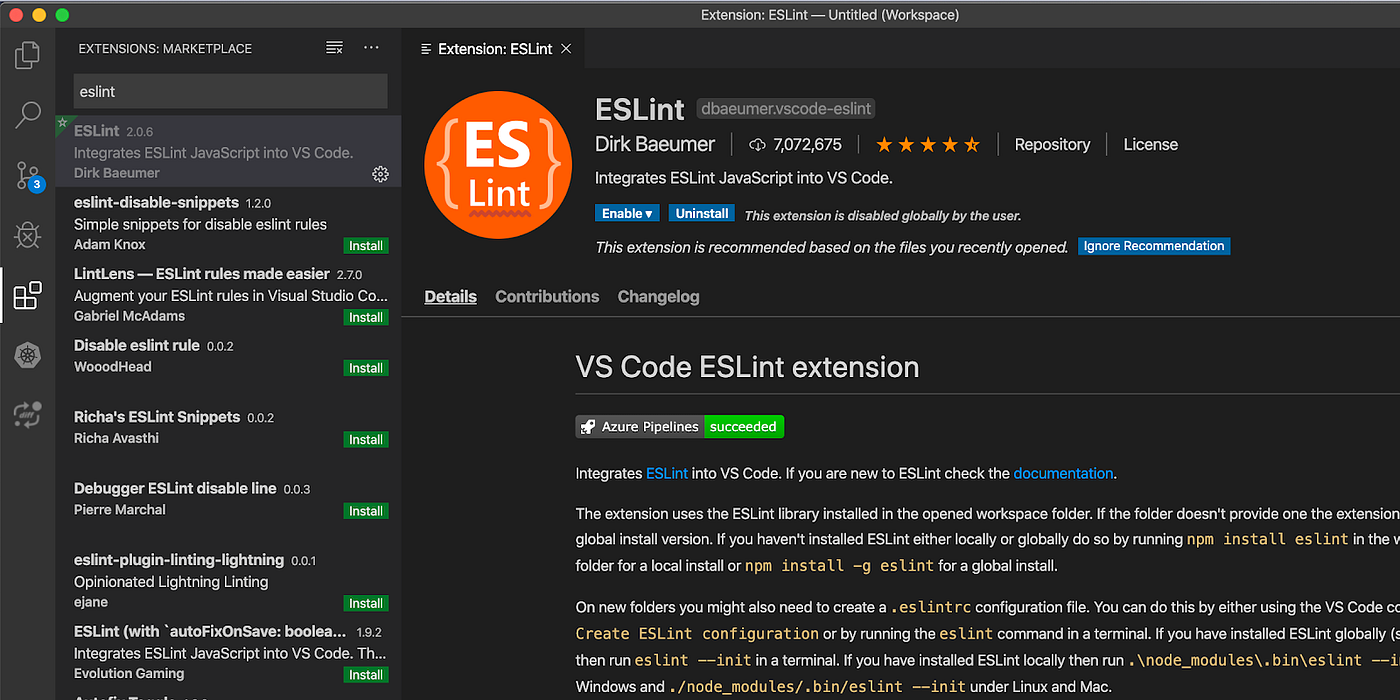Open the diff sync icon in activity bar
Viewport: 1400px width, 700px height.
[x=28, y=414]
